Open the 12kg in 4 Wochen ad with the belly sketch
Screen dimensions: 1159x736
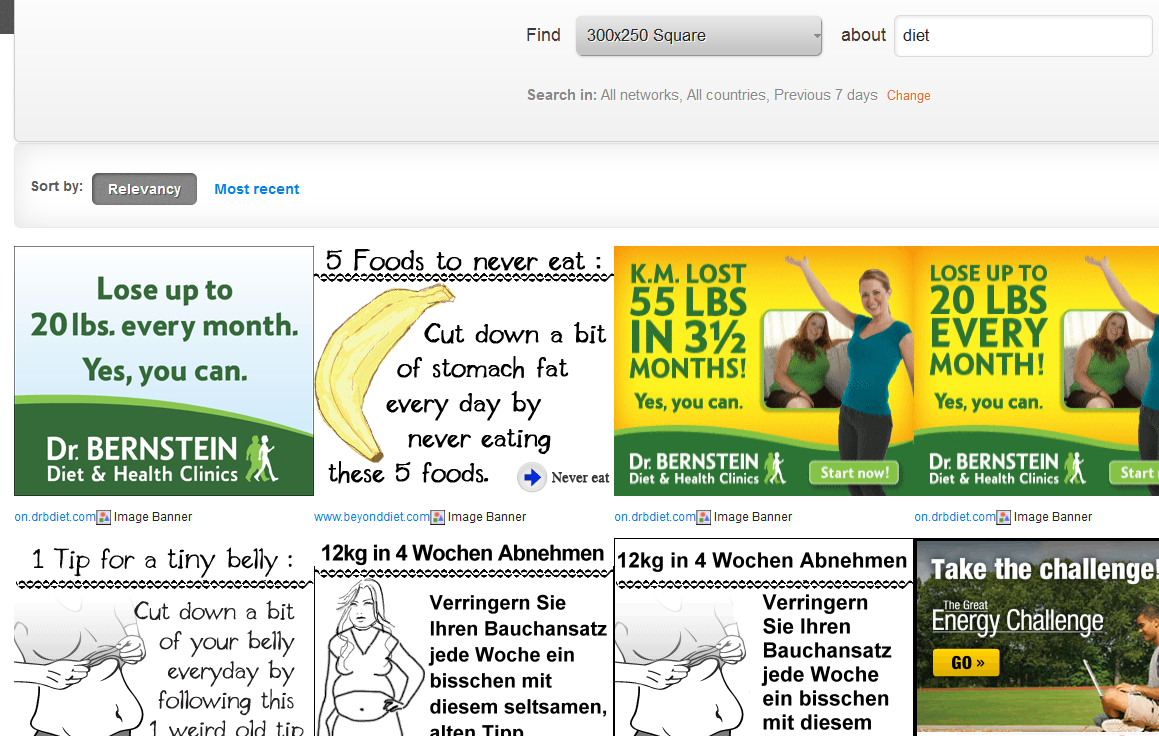[764, 638]
